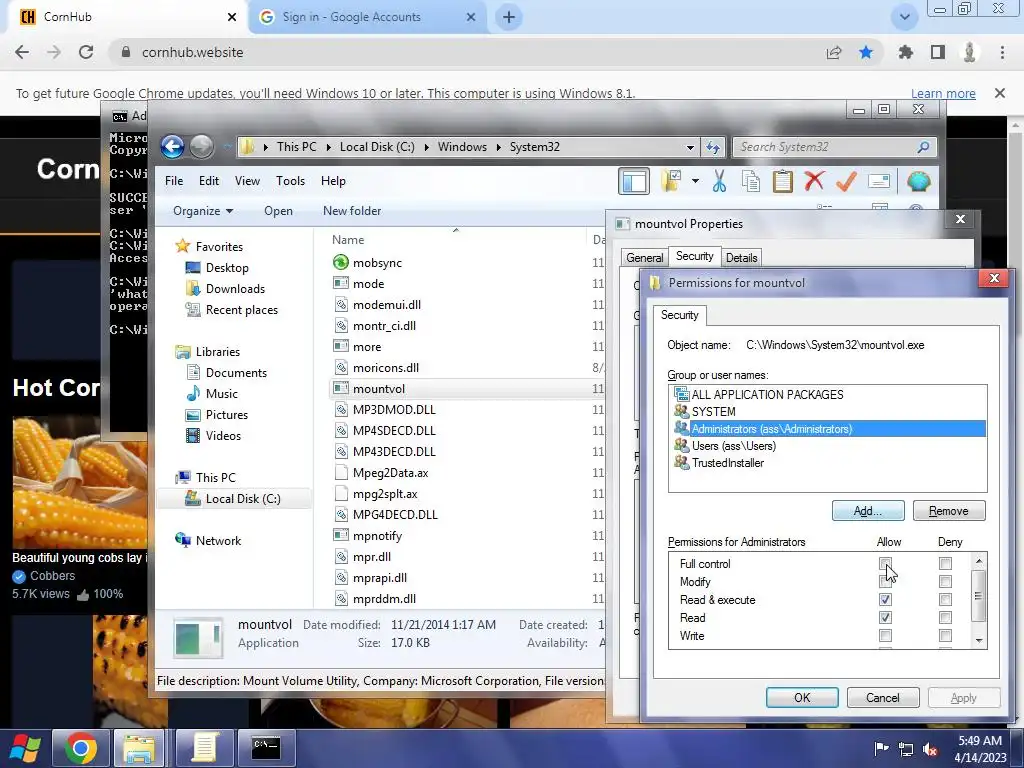Switch to Chrome from taskbar
Image resolution: width=1024 pixels, height=768 pixels.
click(81, 748)
